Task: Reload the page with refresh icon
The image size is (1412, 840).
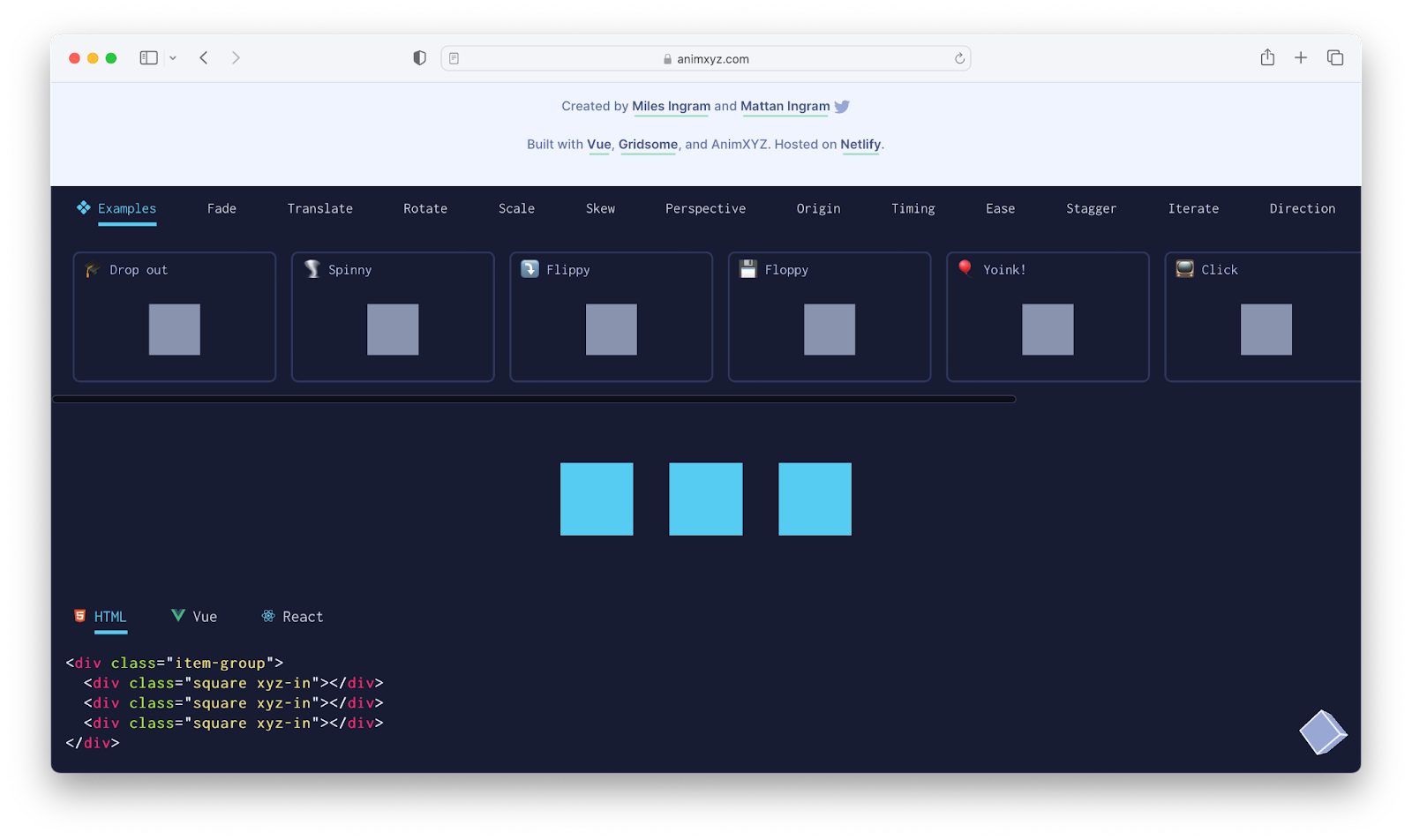Action: click(959, 59)
